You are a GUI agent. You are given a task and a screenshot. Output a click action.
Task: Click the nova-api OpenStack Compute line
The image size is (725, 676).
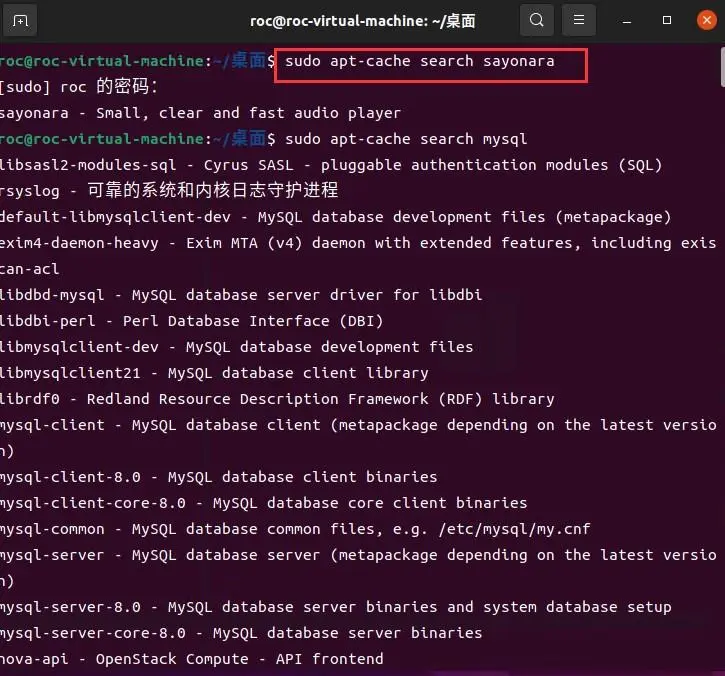192,659
